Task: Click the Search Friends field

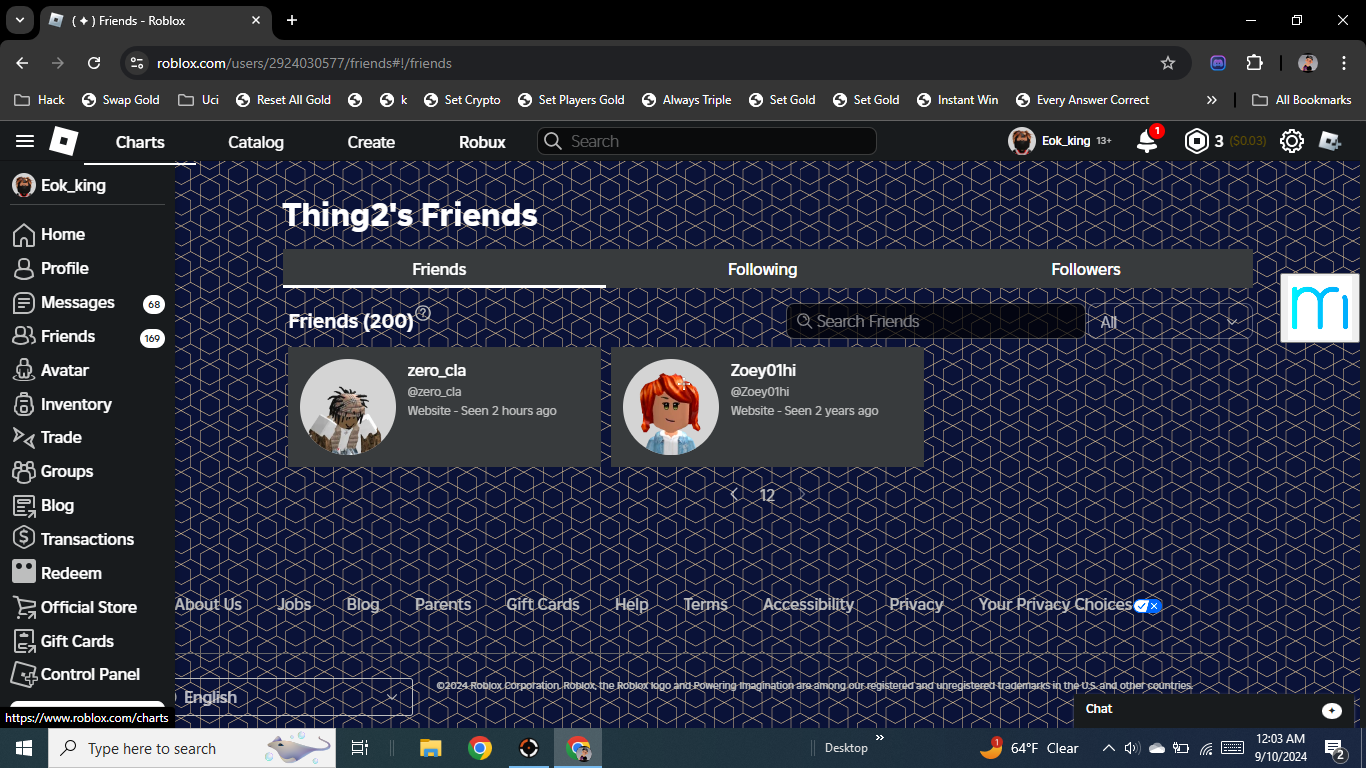Action: click(x=936, y=321)
